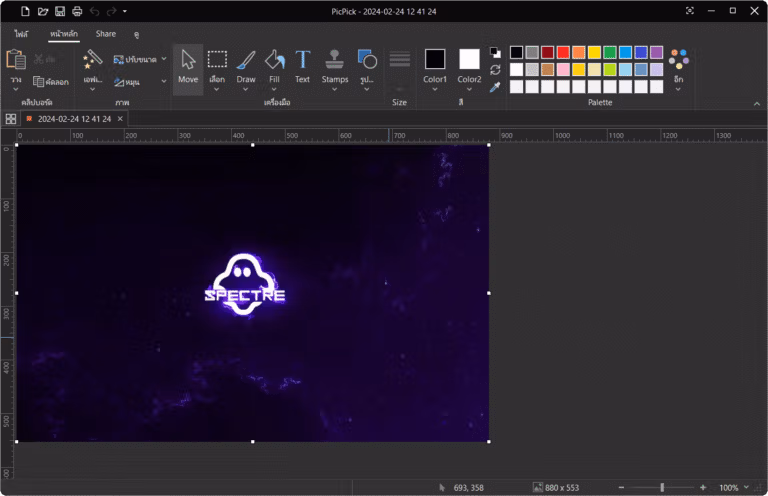Save the image with the floppy disk icon
Screen dimensions: 768x496
(60, 11)
